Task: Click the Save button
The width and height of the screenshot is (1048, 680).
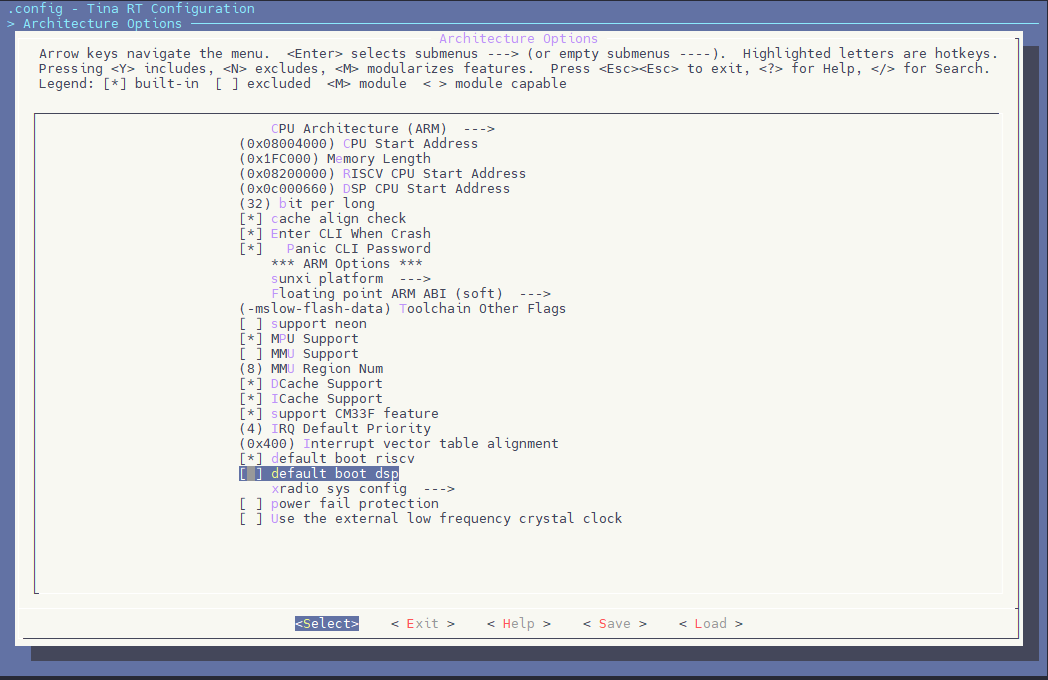Action: pos(614,624)
